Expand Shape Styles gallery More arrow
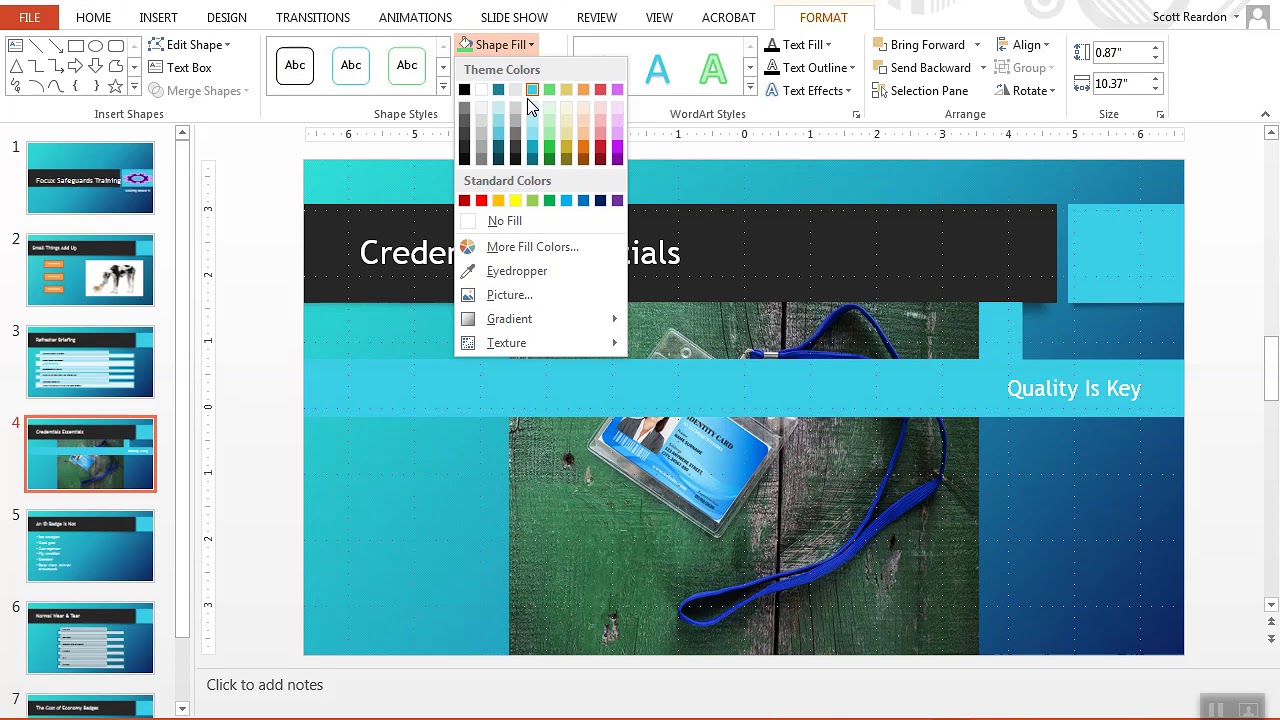 [443, 88]
